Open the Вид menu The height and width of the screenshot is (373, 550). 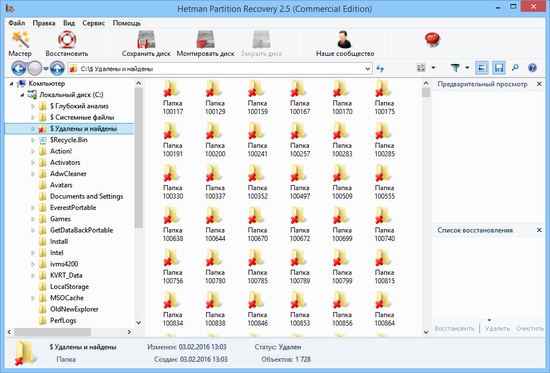tap(69, 23)
